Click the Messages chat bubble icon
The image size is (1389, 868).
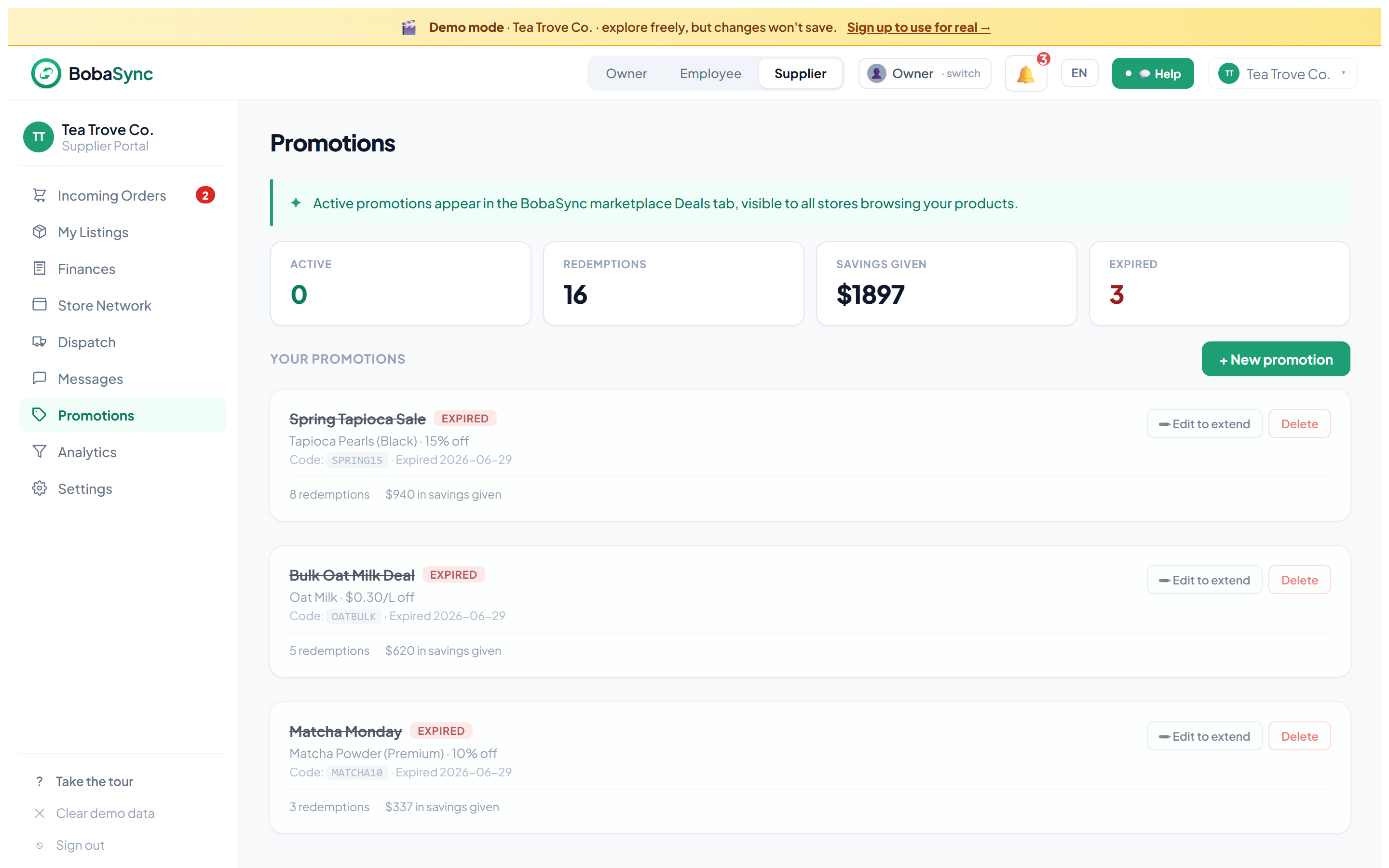(39, 379)
